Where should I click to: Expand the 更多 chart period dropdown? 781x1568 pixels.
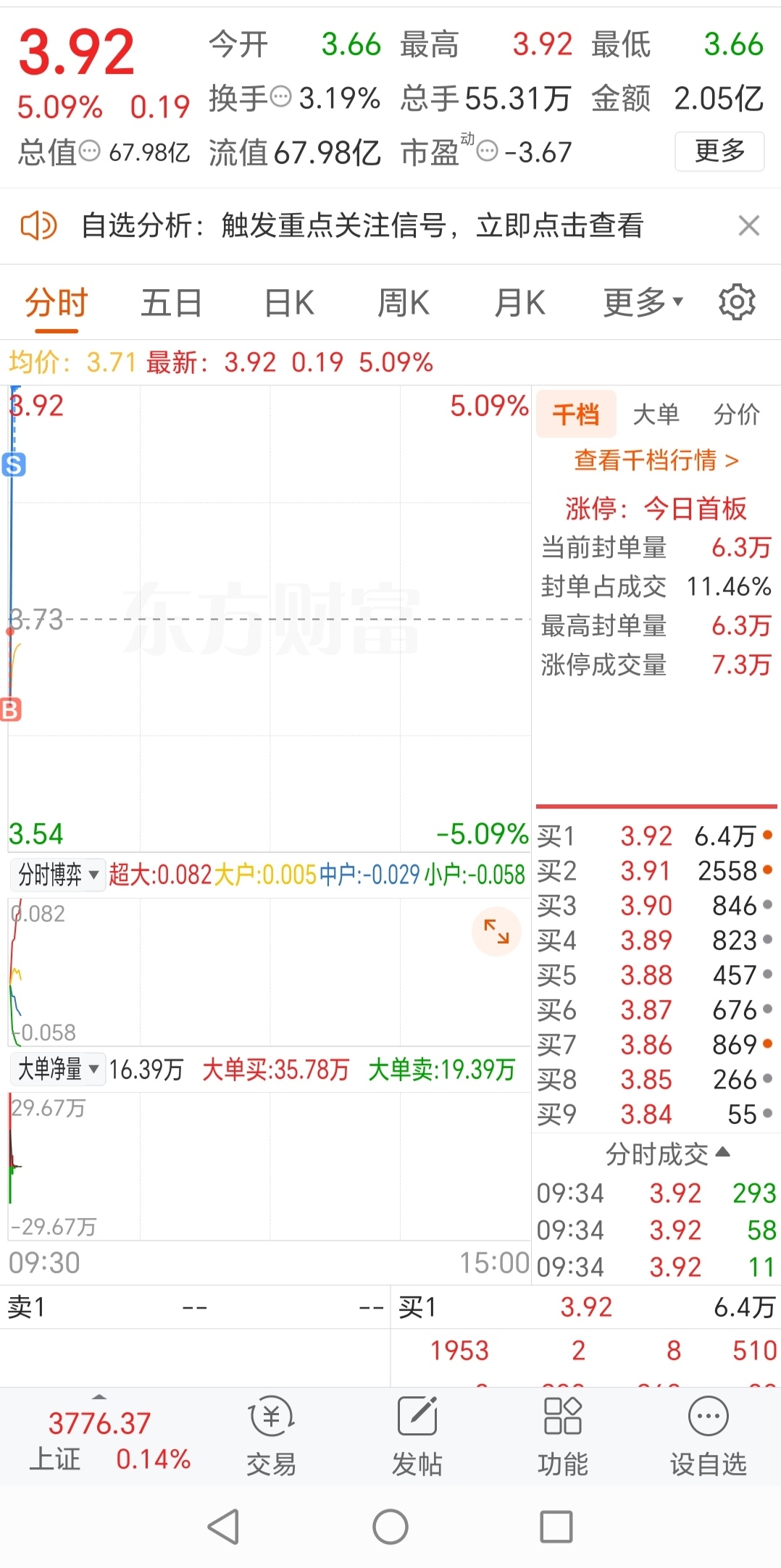(x=643, y=303)
